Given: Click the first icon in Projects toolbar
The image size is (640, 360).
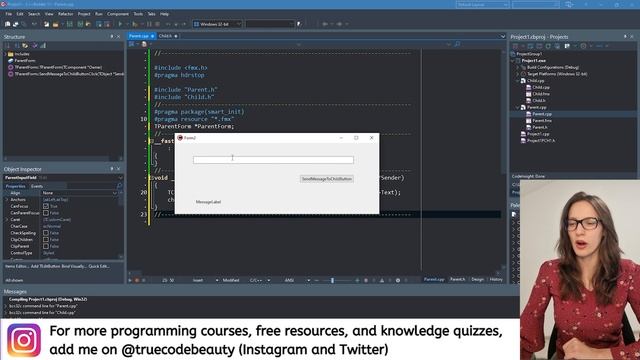Looking at the screenshot, I should pos(516,46).
